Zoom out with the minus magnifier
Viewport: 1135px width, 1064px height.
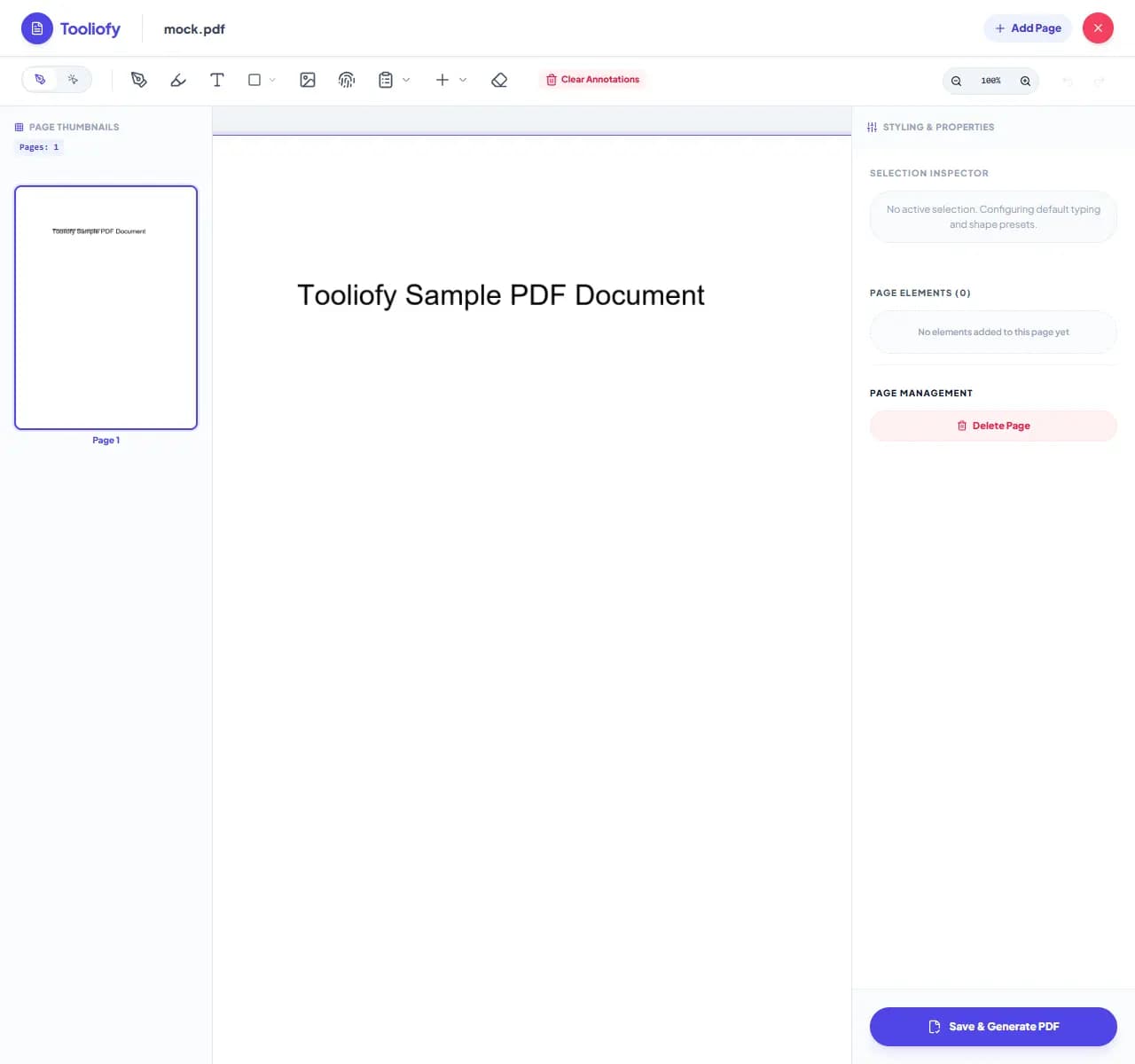957,81
